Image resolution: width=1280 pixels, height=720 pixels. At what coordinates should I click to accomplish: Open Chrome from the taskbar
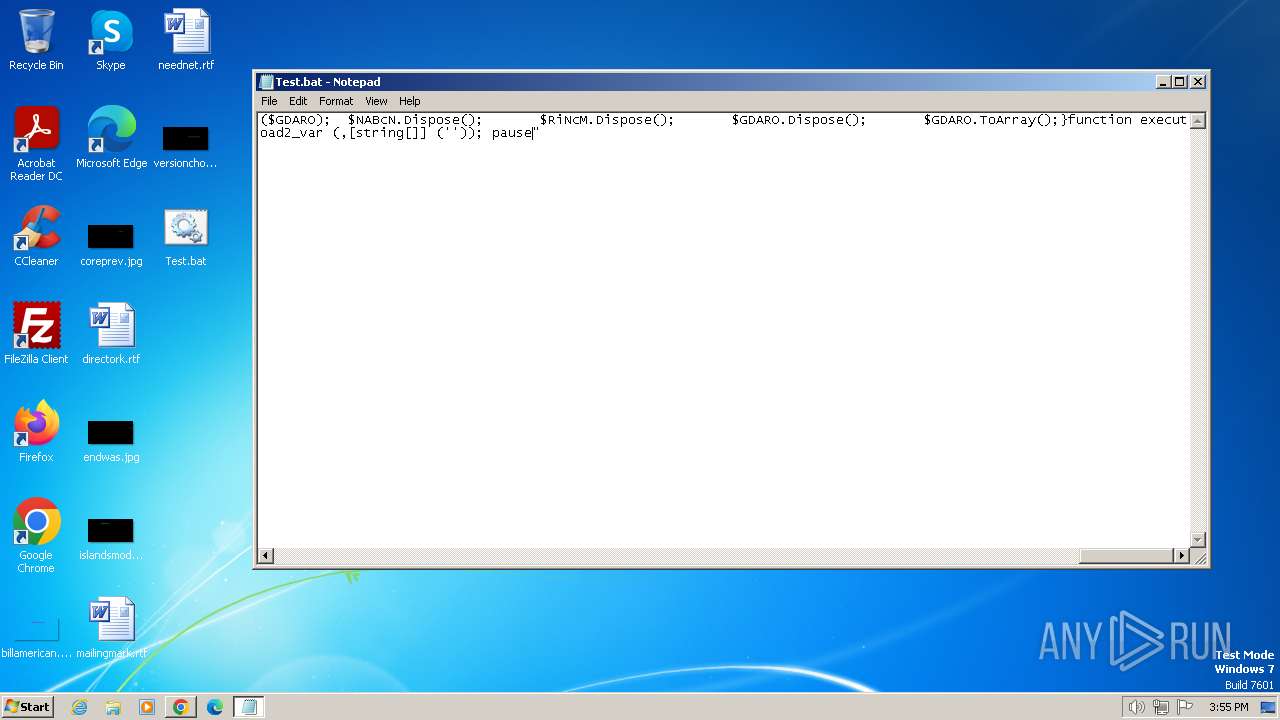click(x=181, y=707)
